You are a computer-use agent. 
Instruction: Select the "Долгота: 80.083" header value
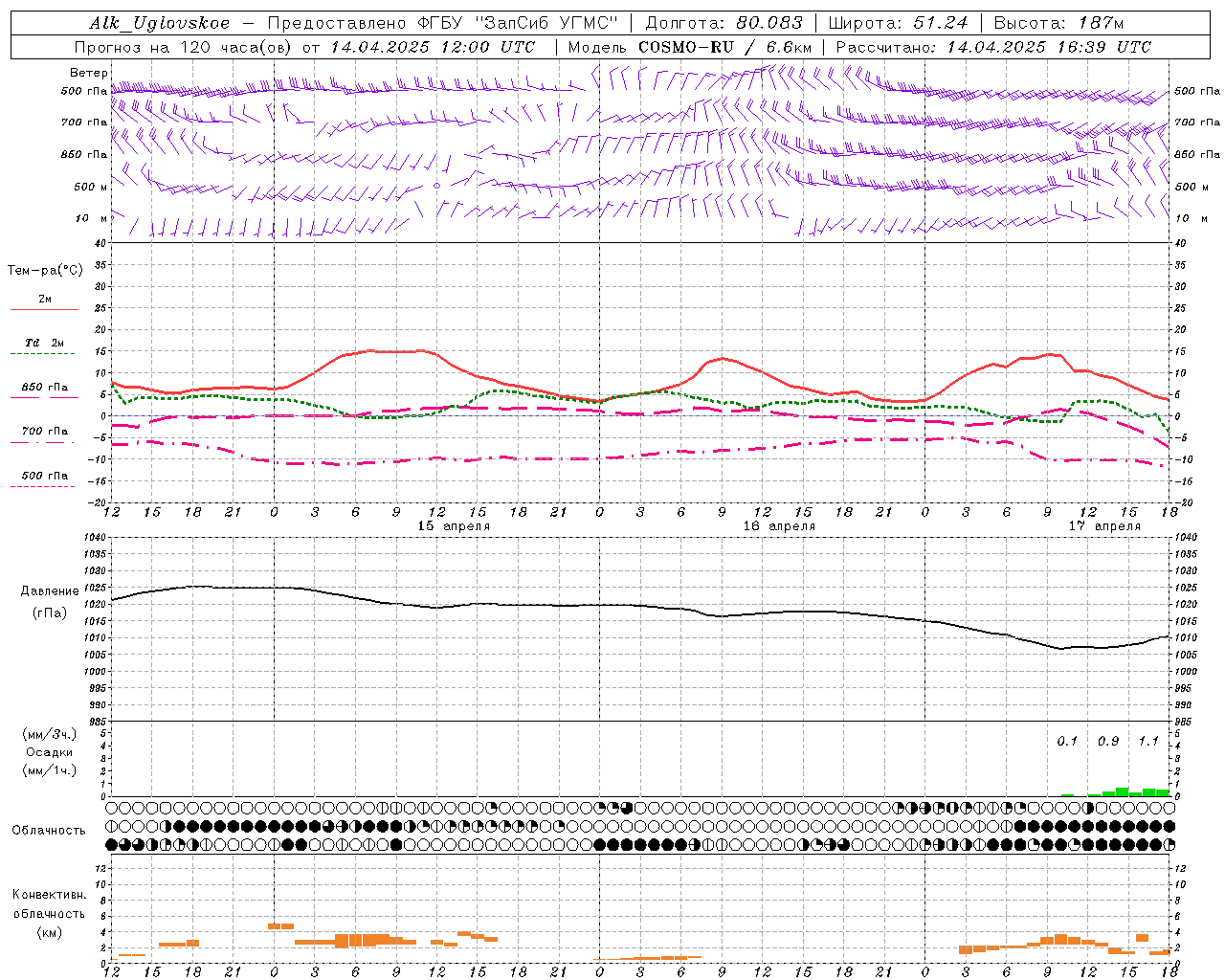pos(725,23)
